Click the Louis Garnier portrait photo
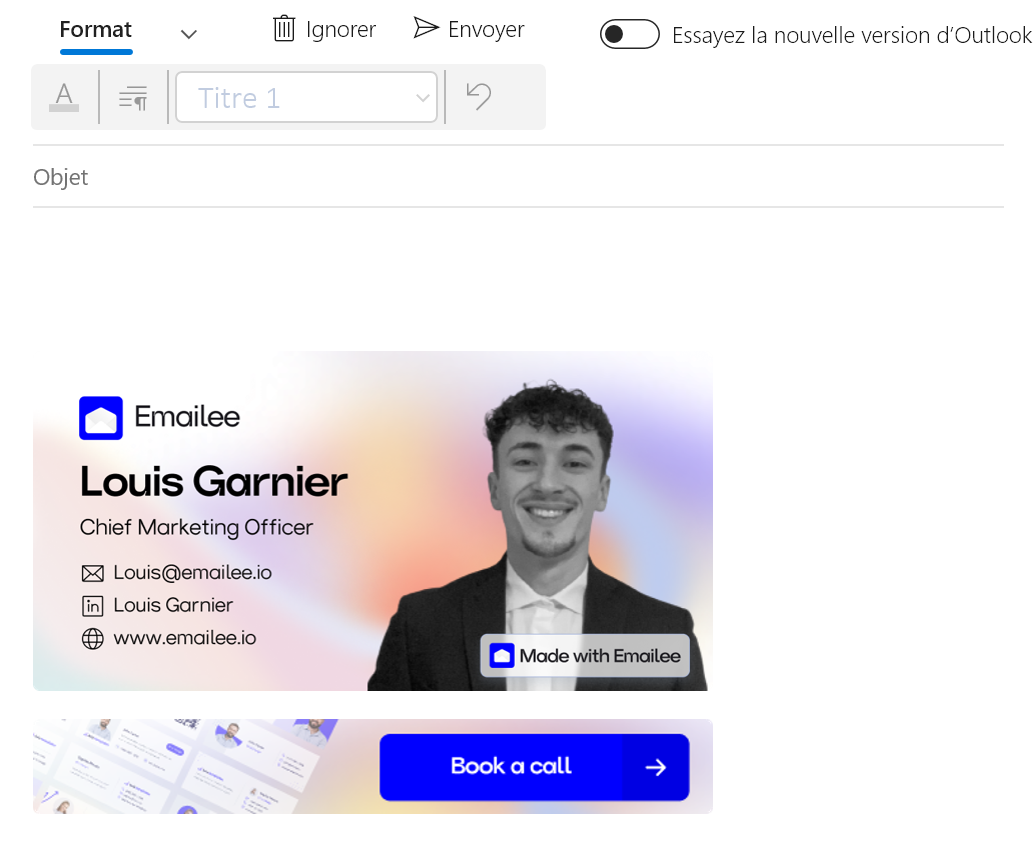 coord(540,536)
